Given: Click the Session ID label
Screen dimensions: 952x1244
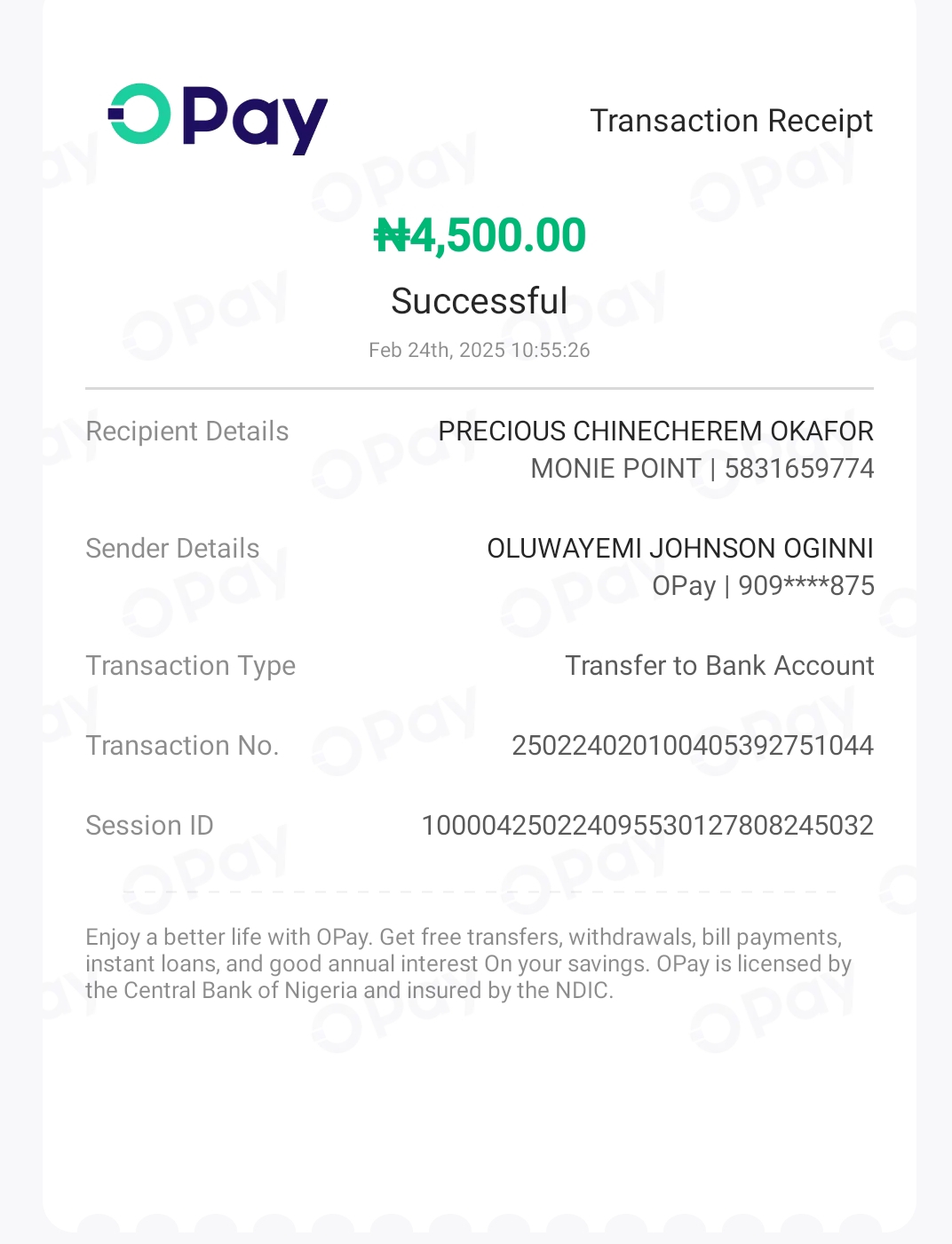Looking at the screenshot, I should pyautogui.click(x=149, y=826).
